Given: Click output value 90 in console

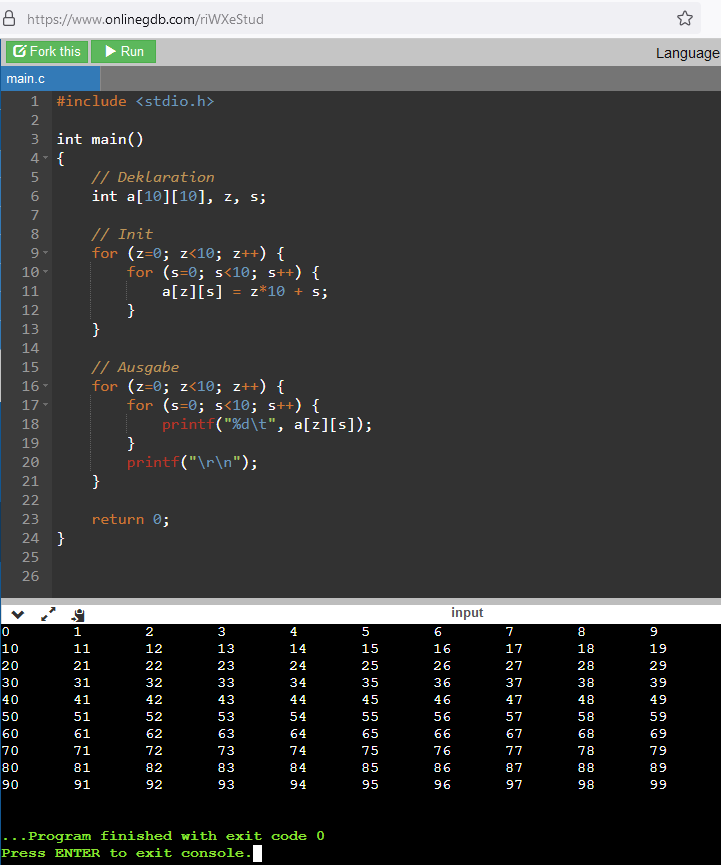Looking at the screenshot, I should [x=10, y=784].
